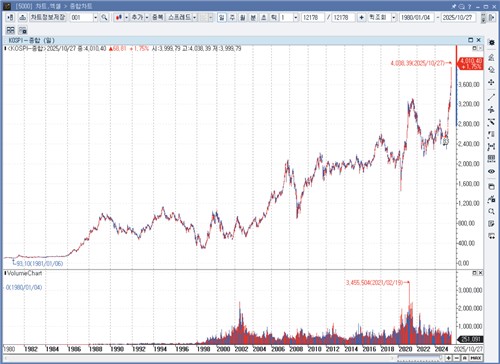Open chart settings gear in right sidebar
This screenshot has height=364, width=500.
[x=491, y=43]
